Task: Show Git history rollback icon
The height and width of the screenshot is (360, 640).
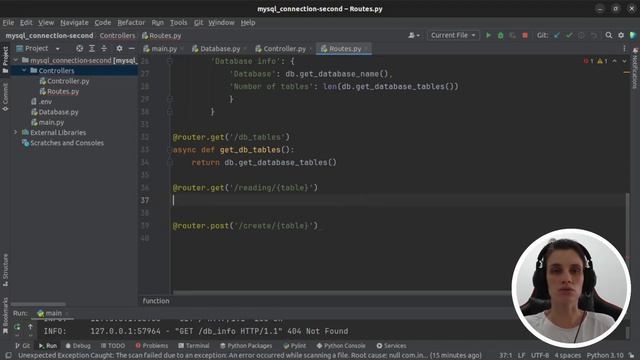Action: 593,36
